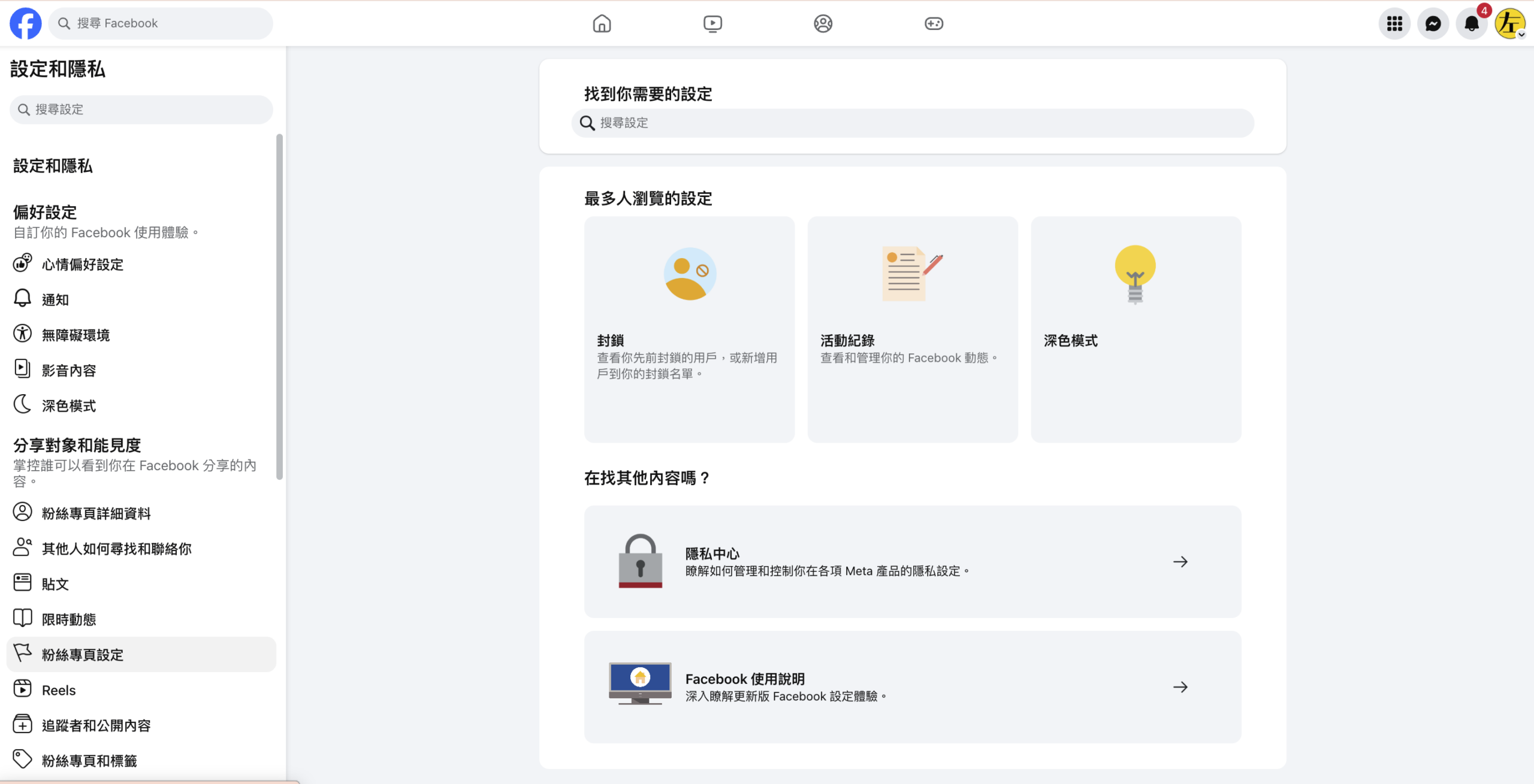Open 追蹤者和公開內容
This screenshot has height=784, width=1534.
click(x=141, y=725)
